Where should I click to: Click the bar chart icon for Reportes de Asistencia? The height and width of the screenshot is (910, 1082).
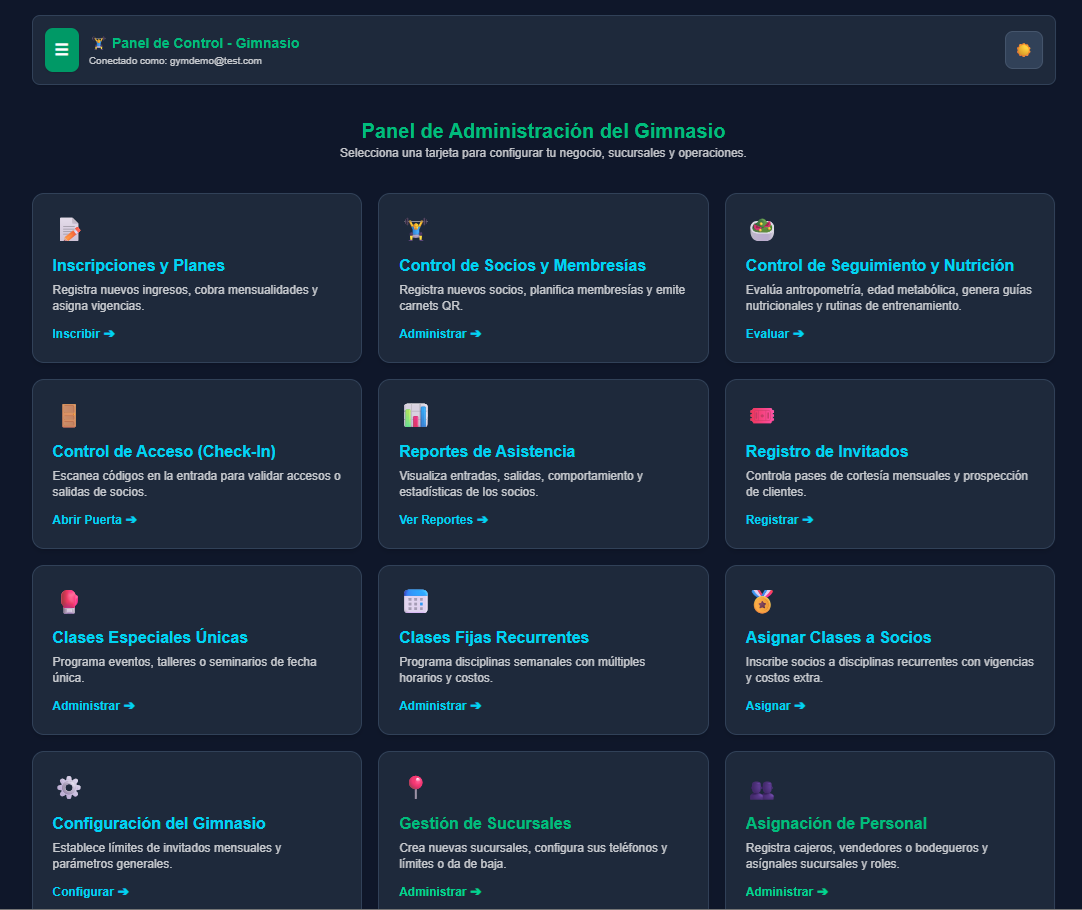(x=415, y=415)
